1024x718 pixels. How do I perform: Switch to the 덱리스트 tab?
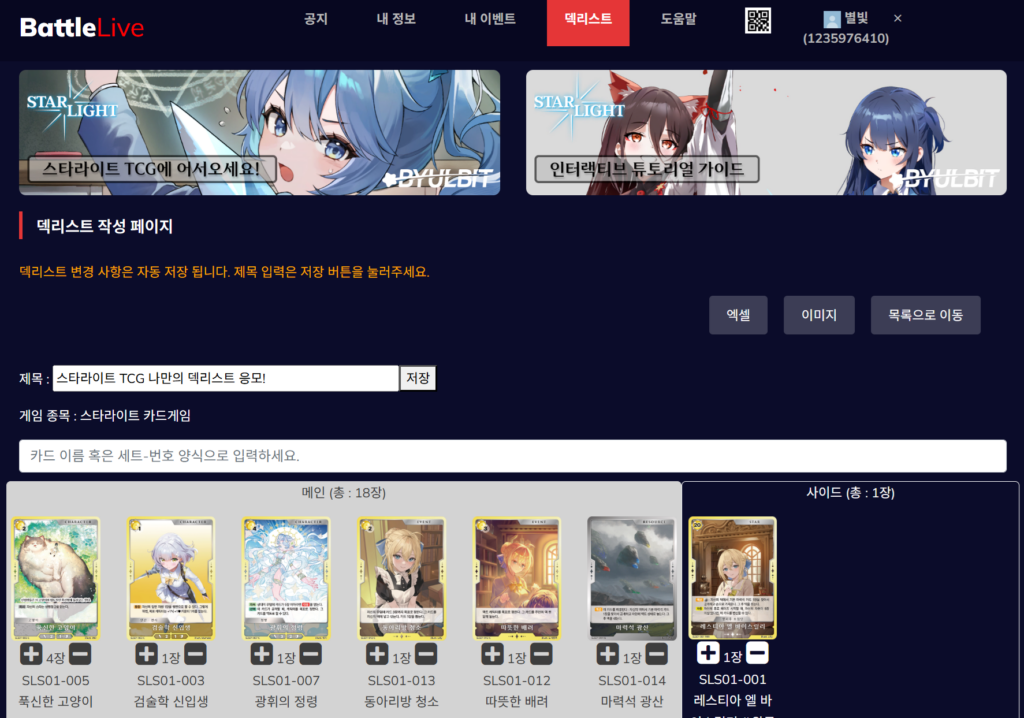588,19
